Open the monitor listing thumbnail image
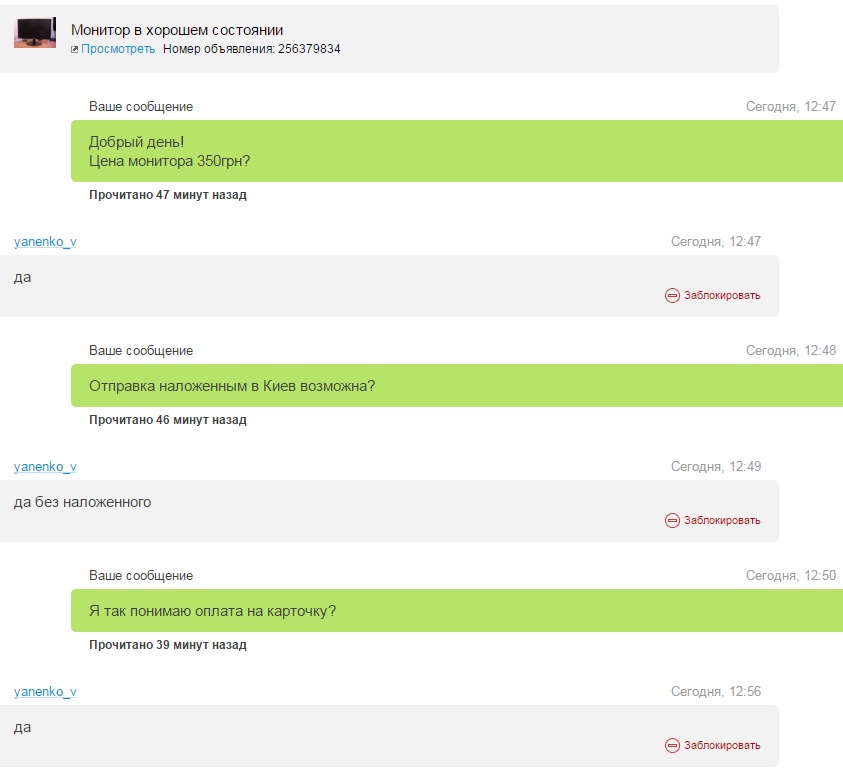Image resolution: width=843 pixels, height=769 pixels. point(35,32)
